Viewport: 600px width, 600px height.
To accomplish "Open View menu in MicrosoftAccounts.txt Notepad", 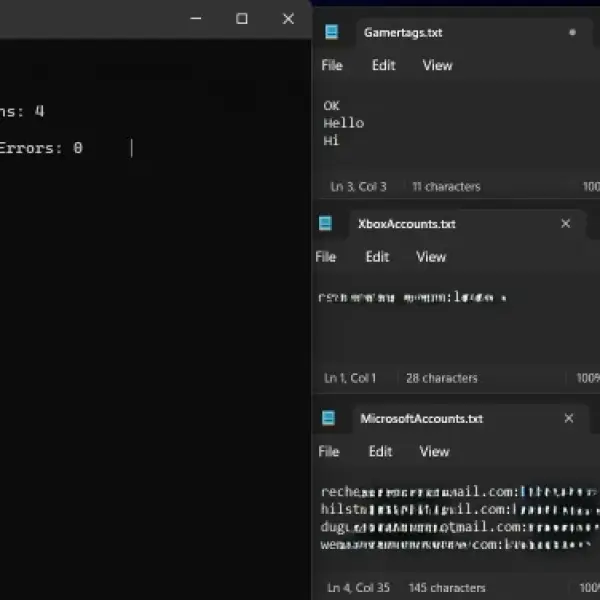I will pos(434,452).
